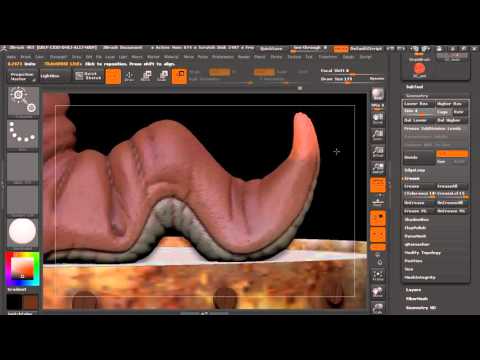
Task: Pick a hue in the color picker square
Action: coord(23,270)
